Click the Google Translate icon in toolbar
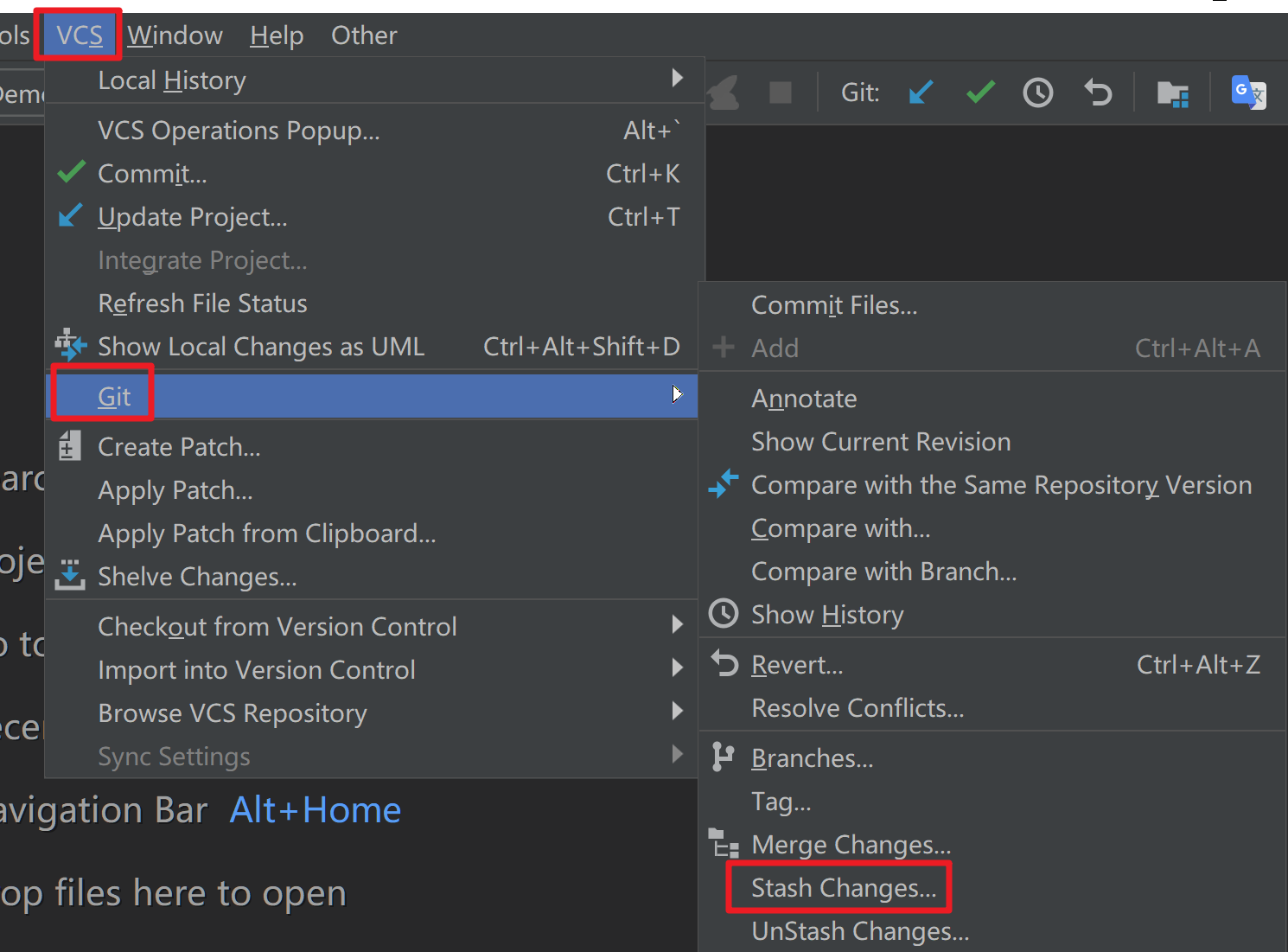This screenshot has height=952, width=1288. coord(1249,92)
